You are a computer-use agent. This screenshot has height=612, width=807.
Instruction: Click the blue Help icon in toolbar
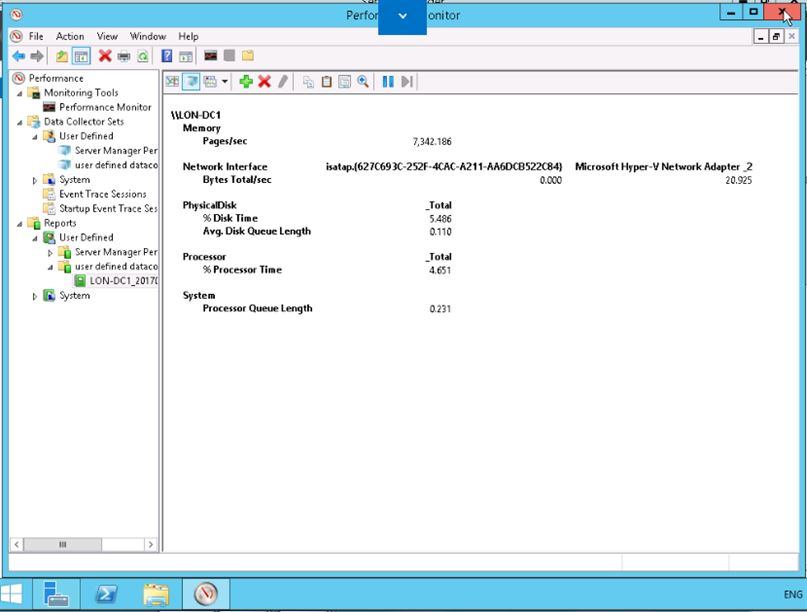(x=167, y=57)
